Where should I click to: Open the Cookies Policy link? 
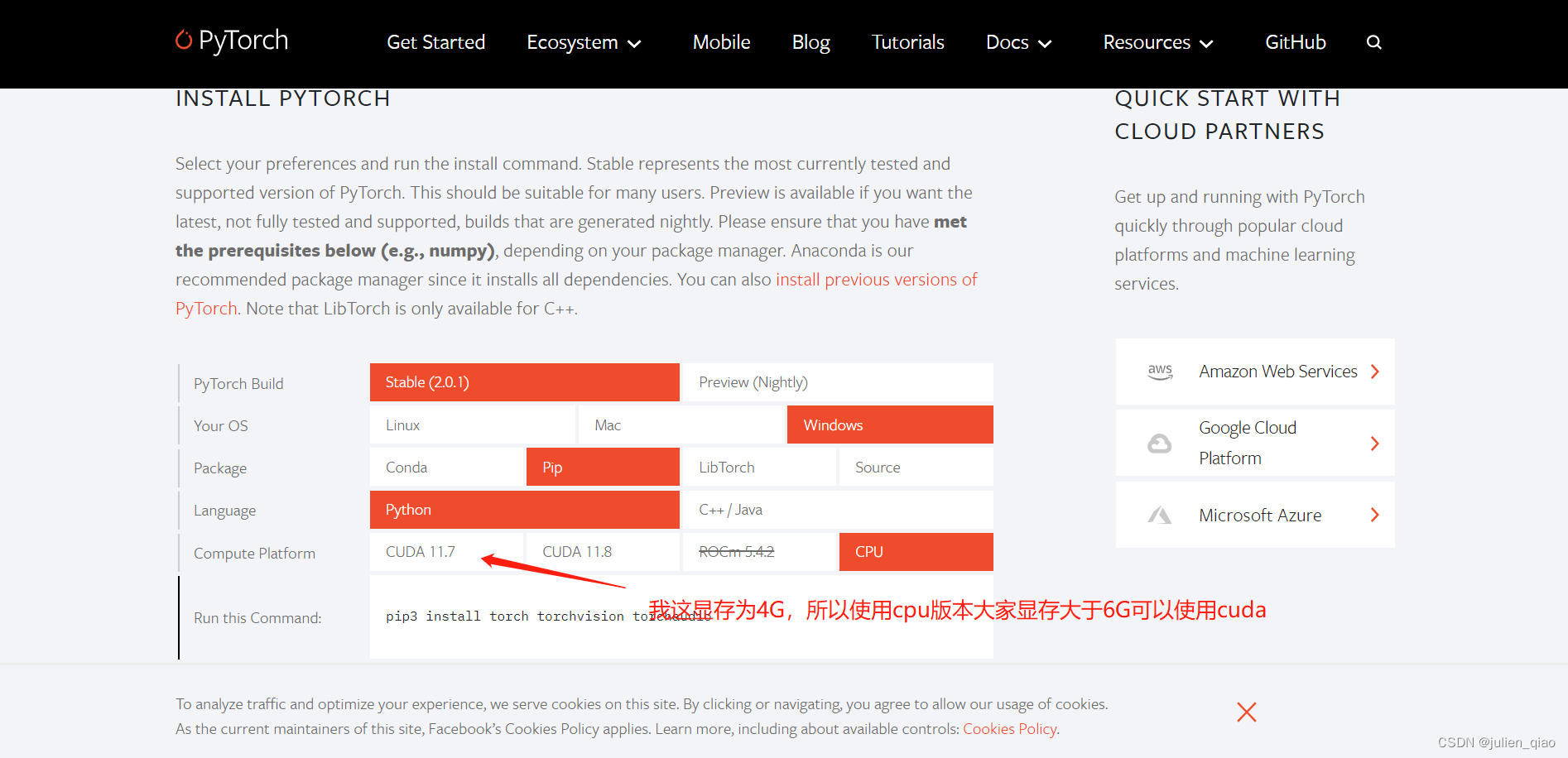click(x=1009, y=729)
